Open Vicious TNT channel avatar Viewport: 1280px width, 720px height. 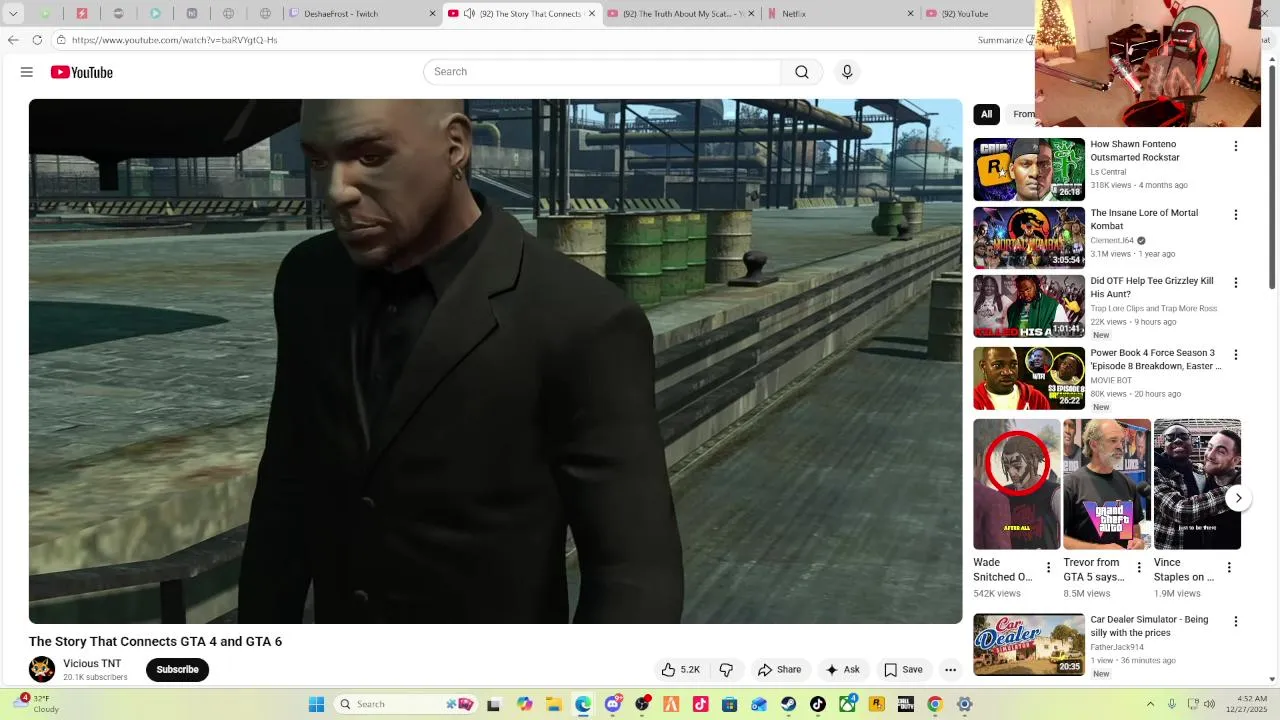click(x=42, y=669)
